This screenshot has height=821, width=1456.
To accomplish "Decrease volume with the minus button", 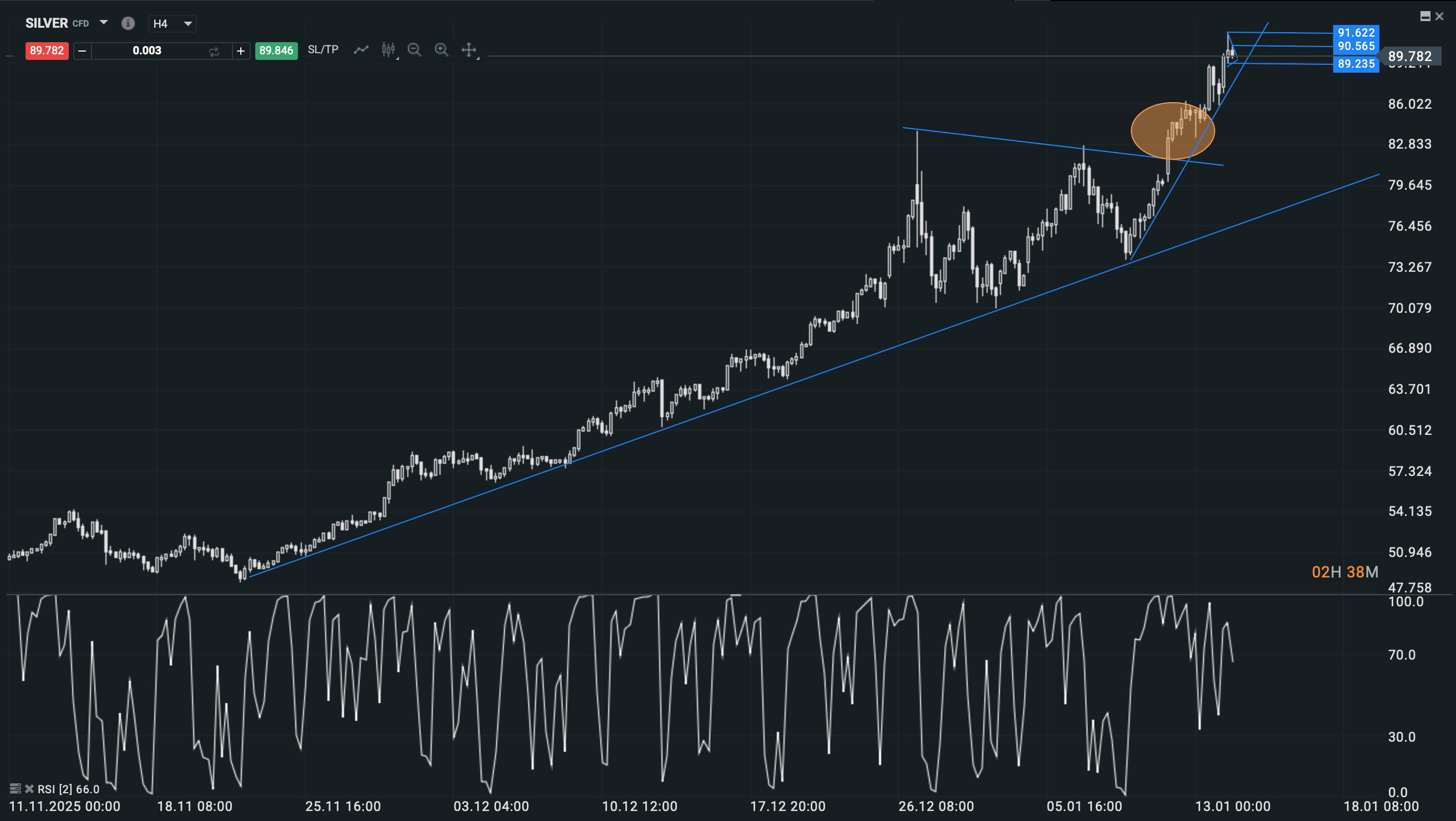I will [x=82, y=51].
